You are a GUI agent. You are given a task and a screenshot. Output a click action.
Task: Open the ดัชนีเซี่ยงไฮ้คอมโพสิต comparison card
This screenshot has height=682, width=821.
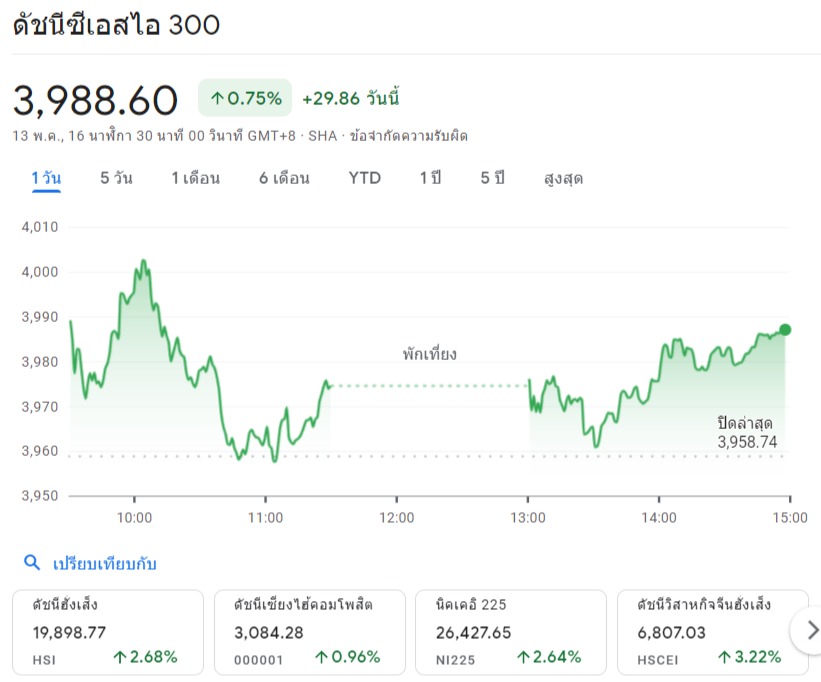[x=309, y=631]
